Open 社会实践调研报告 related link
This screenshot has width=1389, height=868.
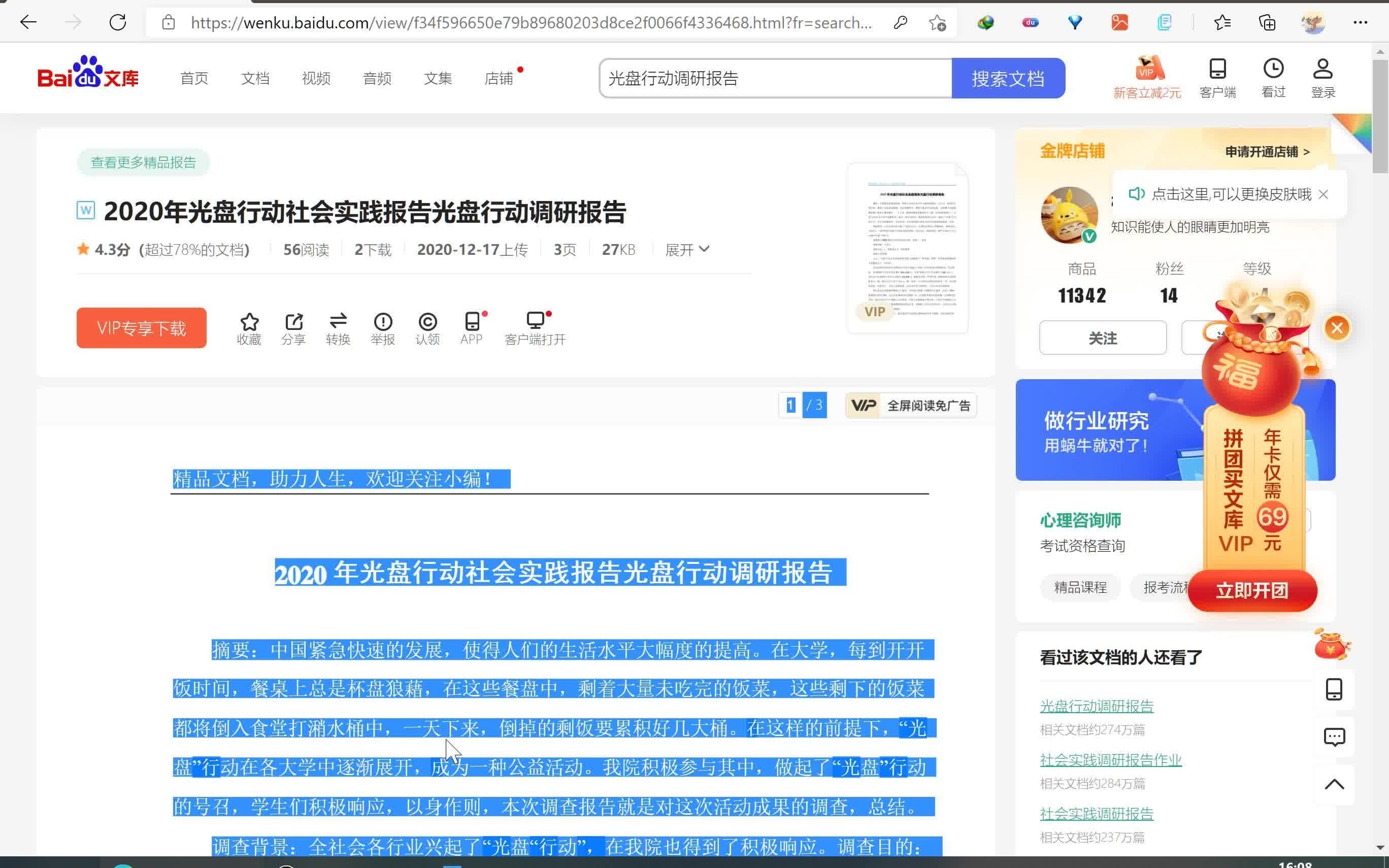click(x=1096, y=814)
